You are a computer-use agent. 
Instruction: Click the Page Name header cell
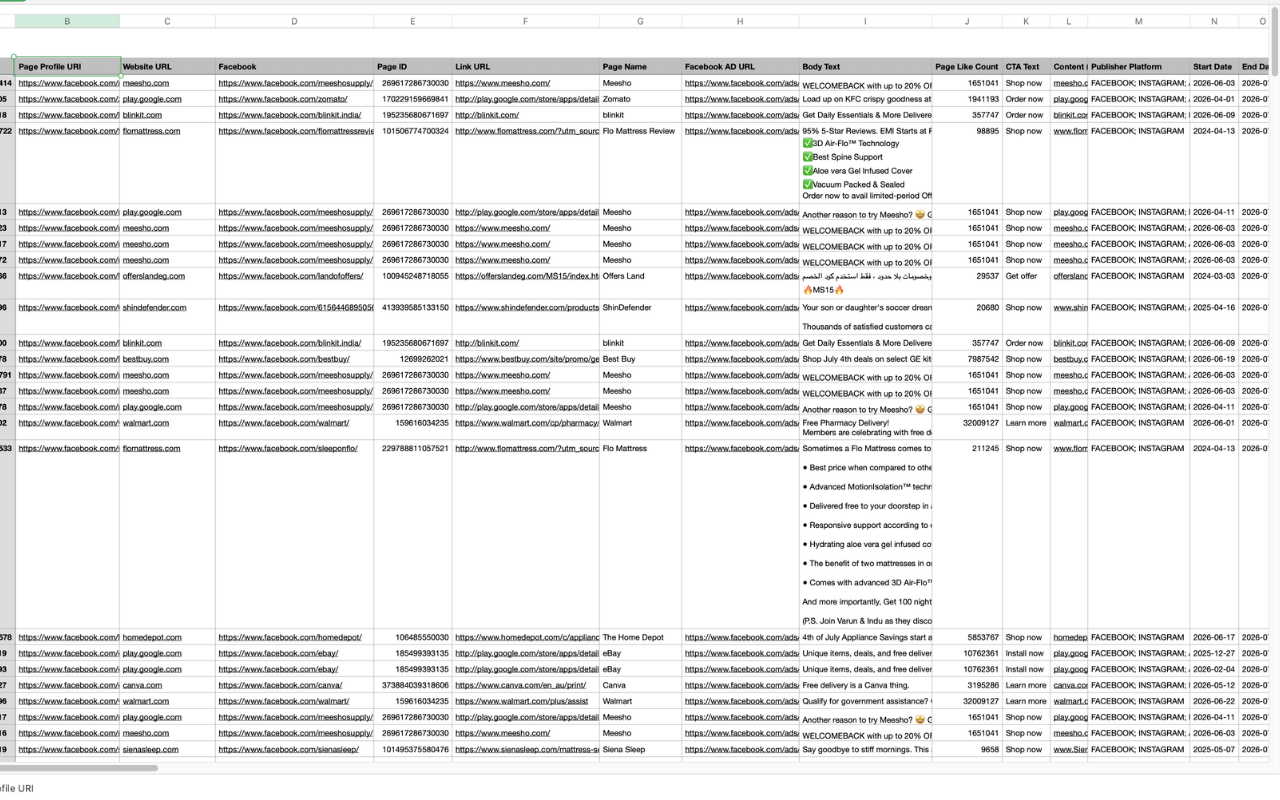640,67
